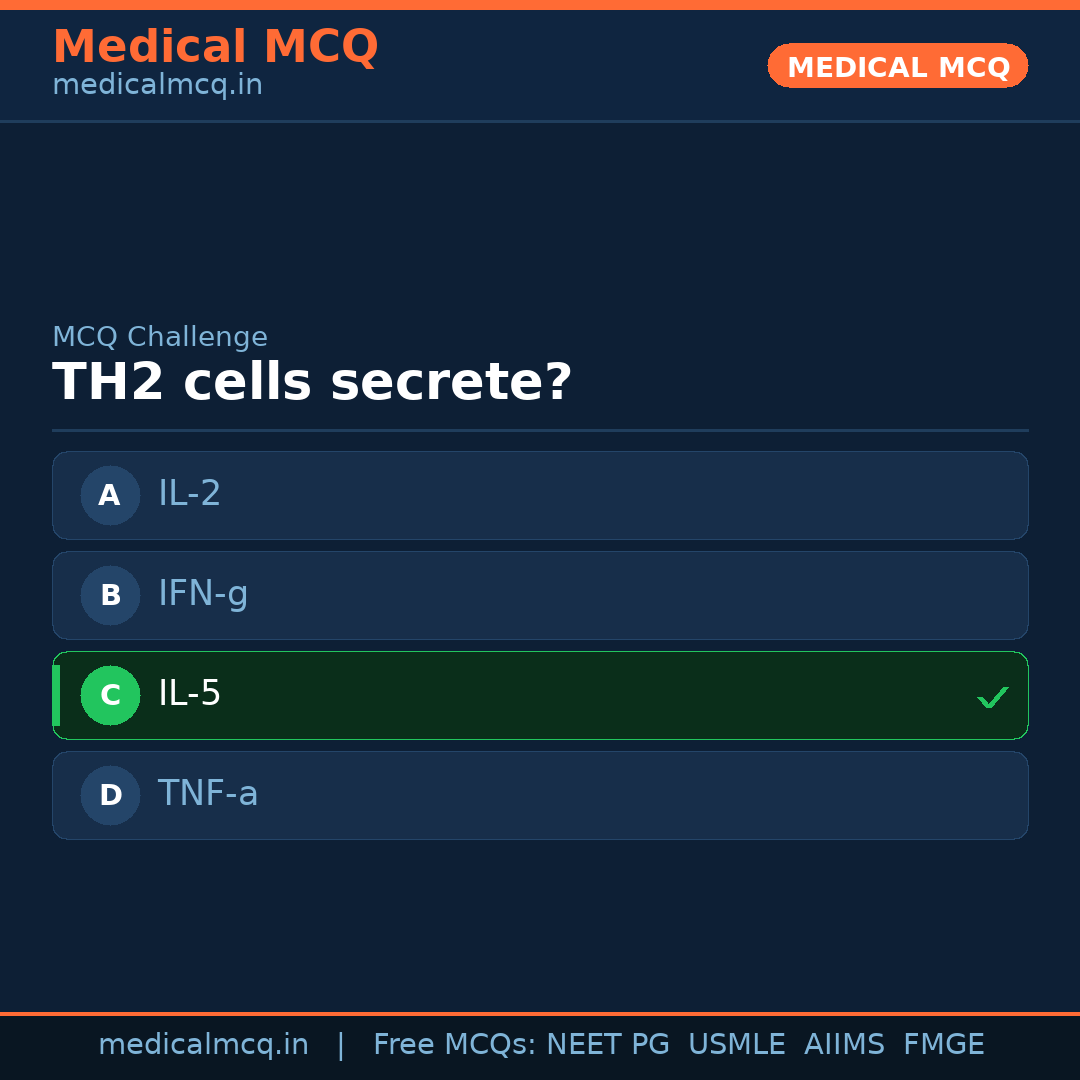Screen dimensions: 1080x1080
Task: Click the AIIMS footer text
Action: (x=844, y=1045)
